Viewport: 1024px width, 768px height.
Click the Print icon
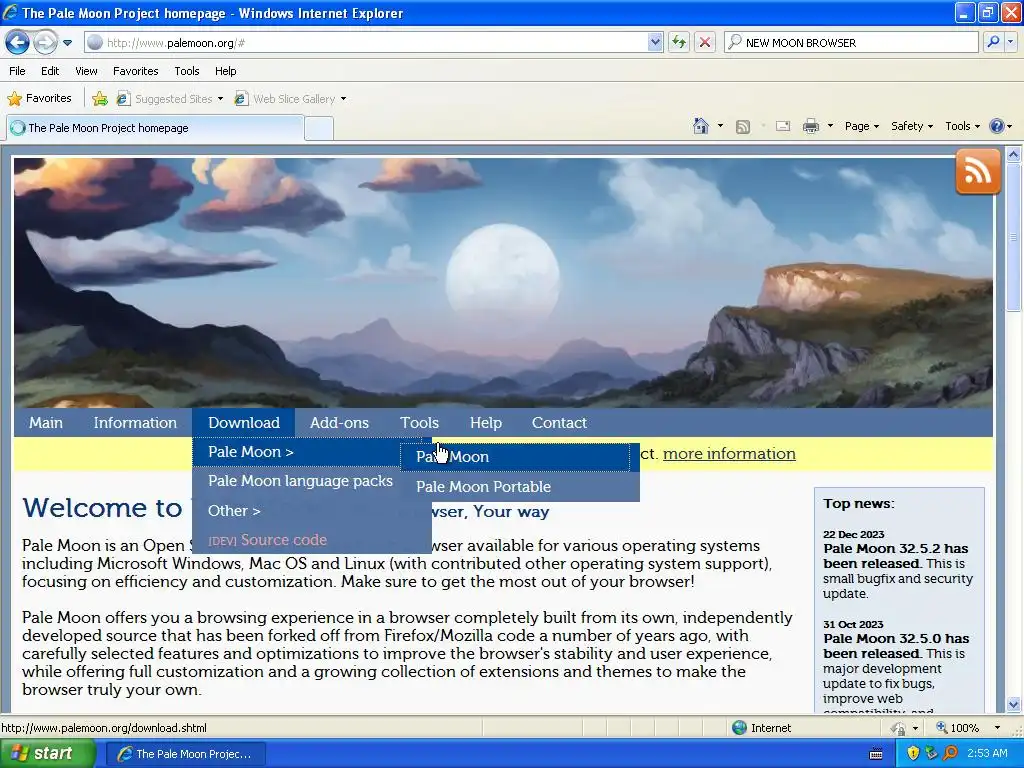810,126
